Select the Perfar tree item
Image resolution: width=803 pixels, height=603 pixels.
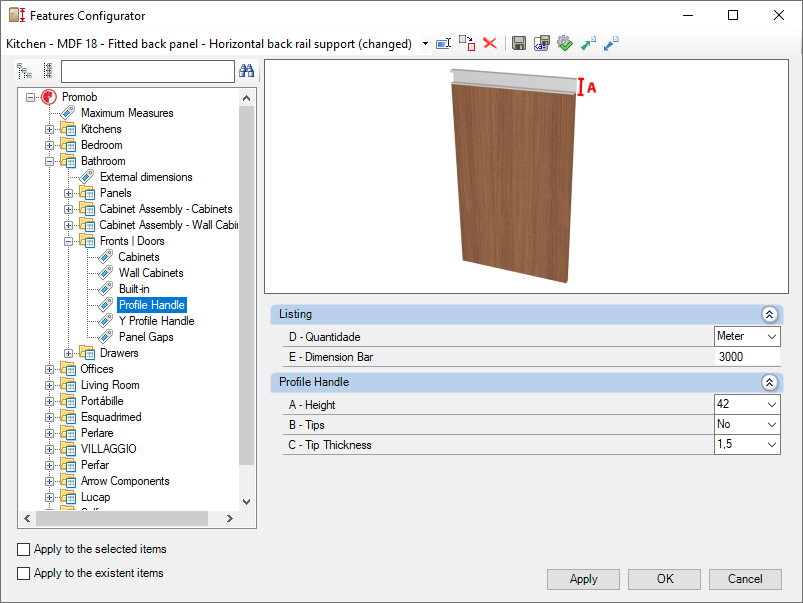click(95, 465)
